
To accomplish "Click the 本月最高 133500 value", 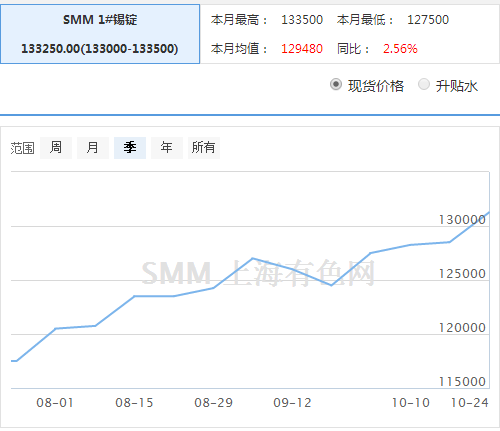I will coord(302,20).
